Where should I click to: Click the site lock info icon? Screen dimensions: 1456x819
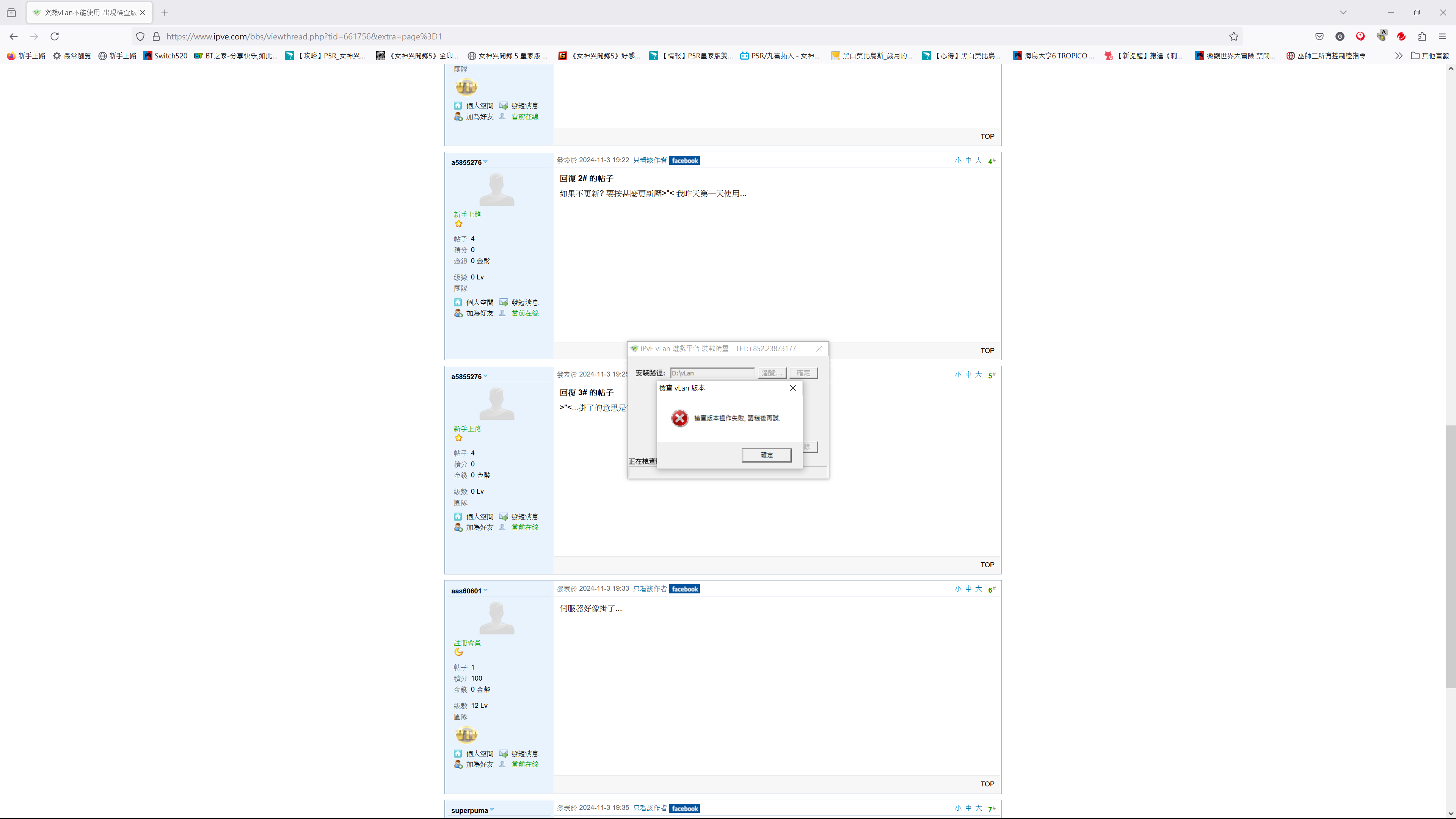157,36
